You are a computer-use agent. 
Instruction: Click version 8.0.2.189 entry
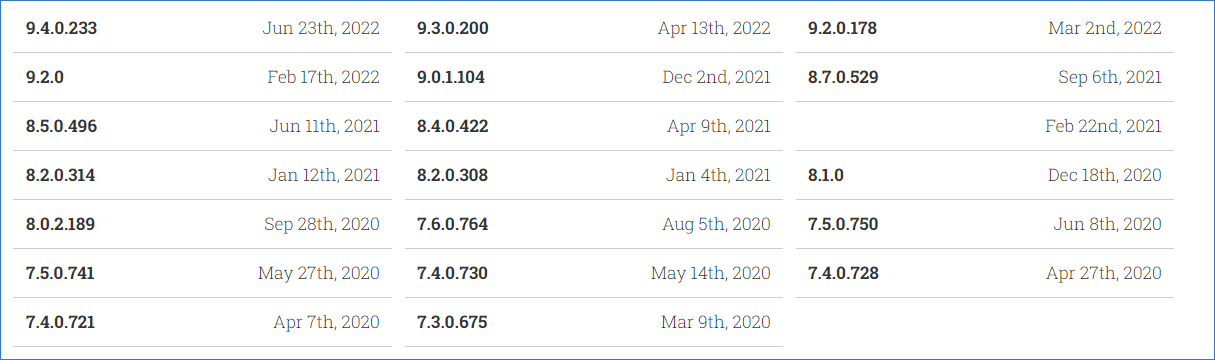60,224
